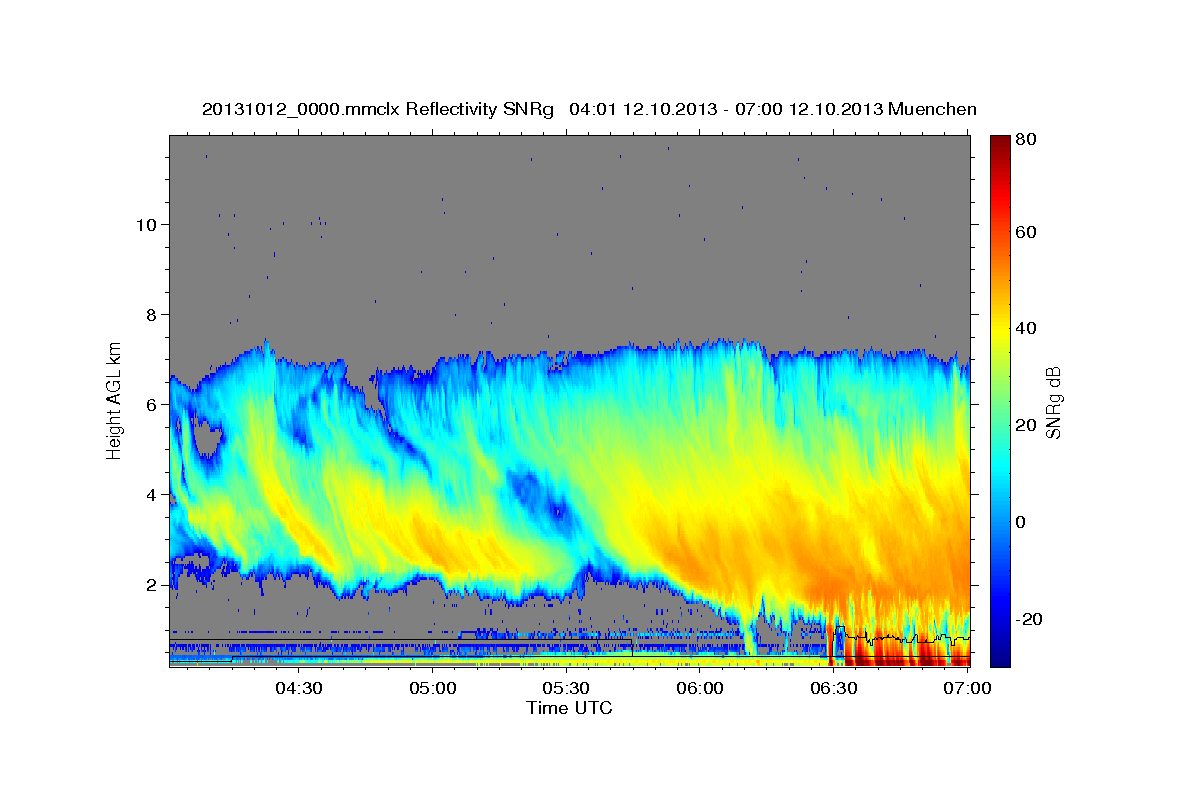
Task: Click the colorbar value -20
Action: coord(1030,619)
